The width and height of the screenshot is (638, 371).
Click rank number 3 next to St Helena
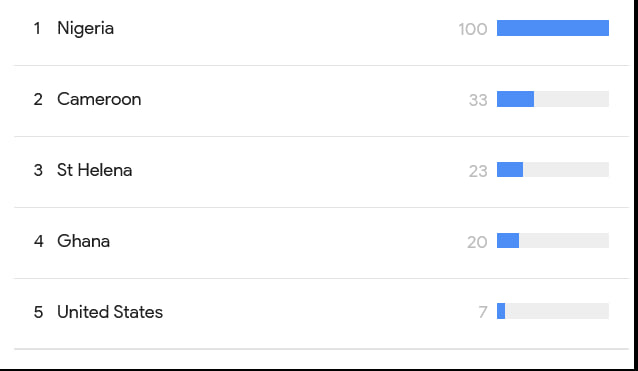click(x=38, y=170)
